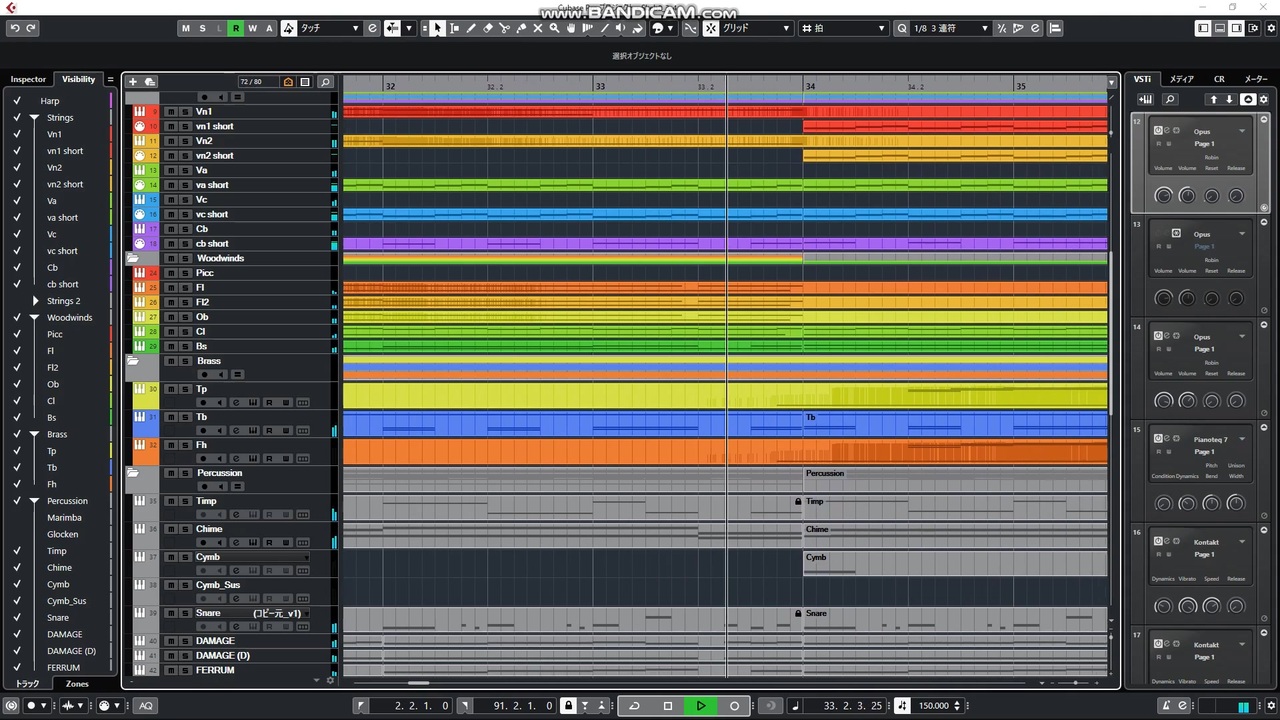Switch to the Inspector tab

pos(28,79)
